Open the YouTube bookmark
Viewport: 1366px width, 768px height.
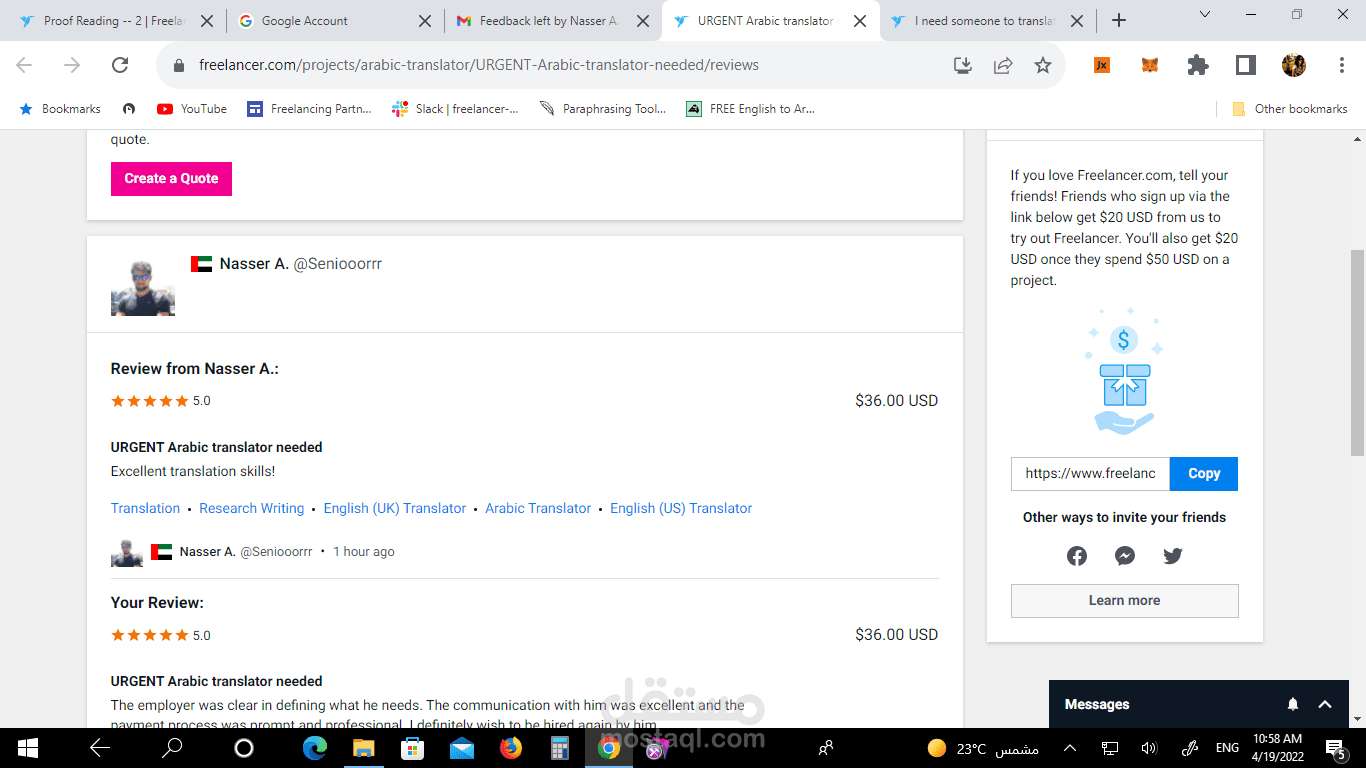(192, 109)
